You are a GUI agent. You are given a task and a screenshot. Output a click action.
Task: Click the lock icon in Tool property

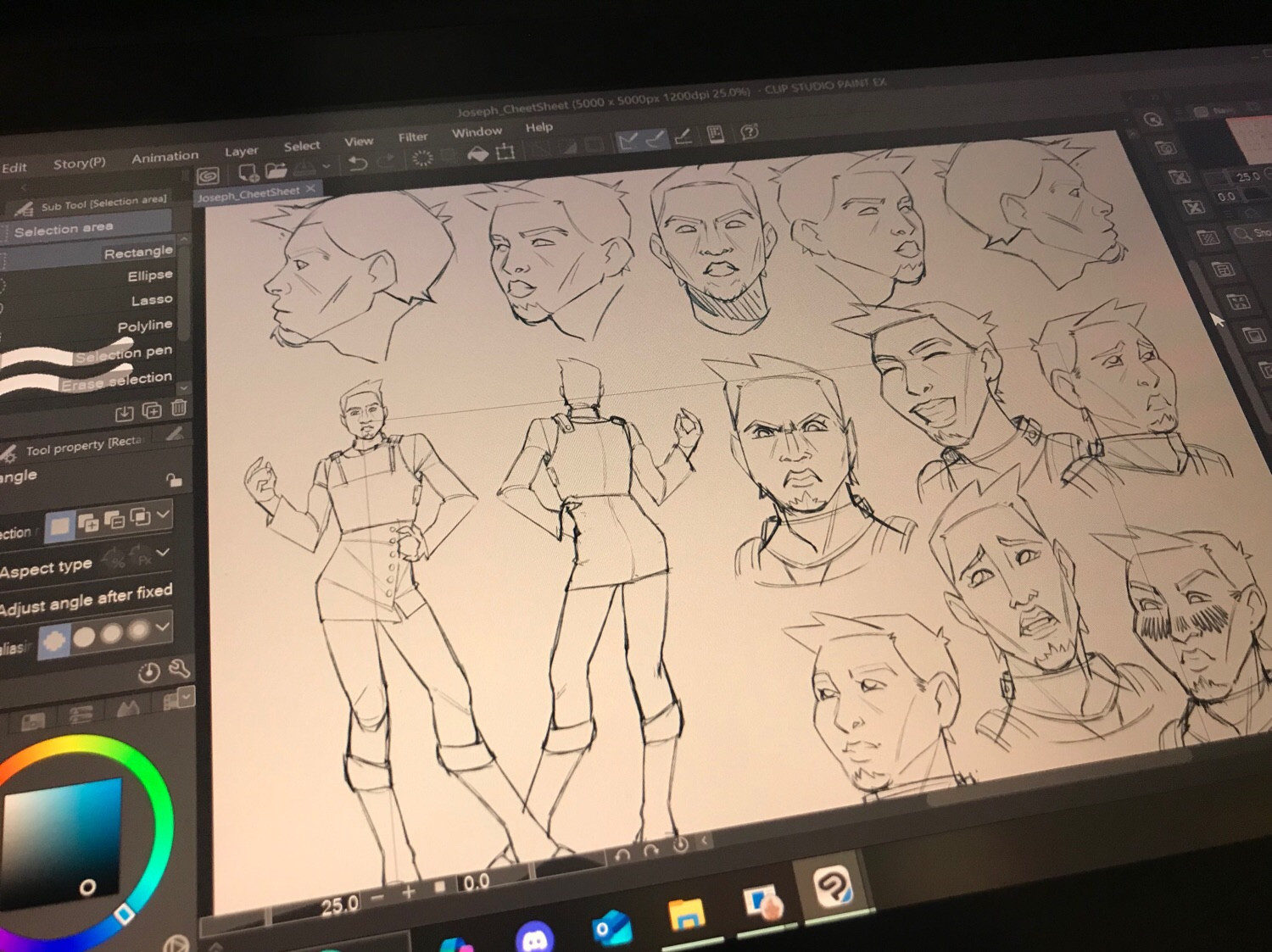click(174, 480)
